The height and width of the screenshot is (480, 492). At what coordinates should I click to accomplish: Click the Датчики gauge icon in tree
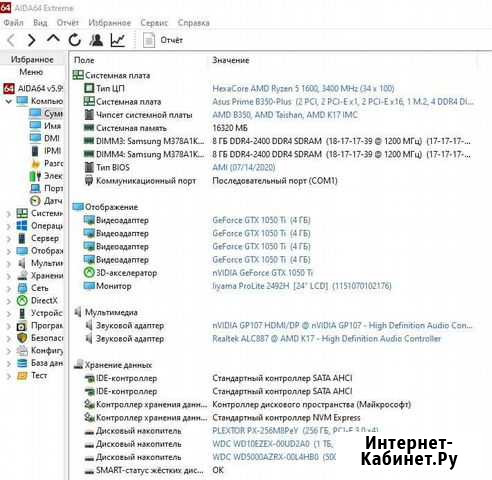tap(35, 201)
